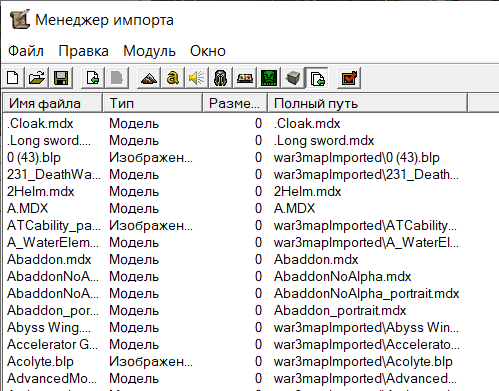Click the path war3mapImported\Accelerato...
Image resolution: width=499 pixels, height=391 pixels.
367,345
